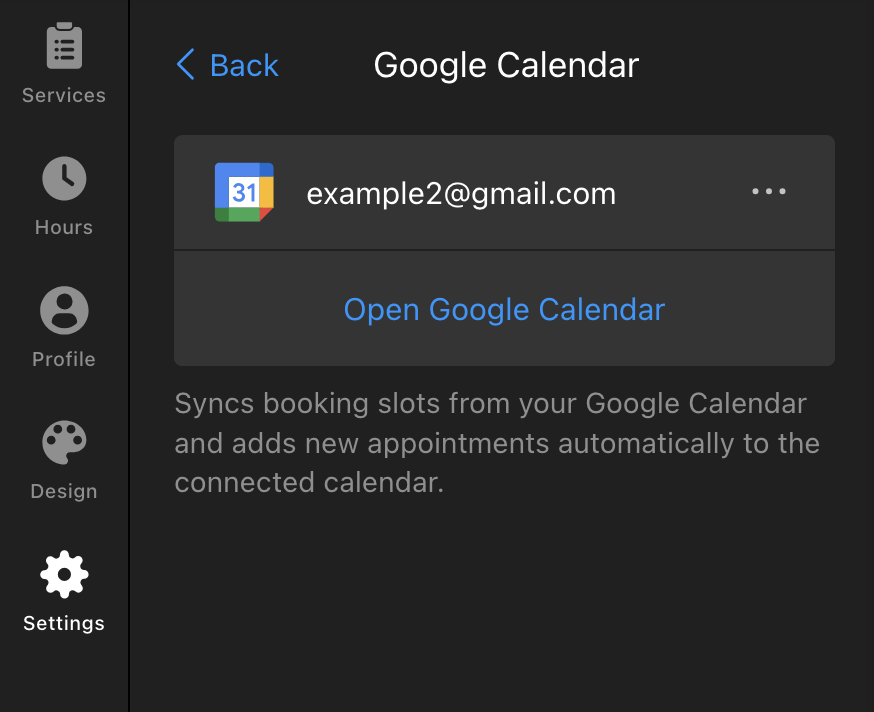Click the example2@gmail.com account email
The image size is (874, 712).
coord(461,193)
